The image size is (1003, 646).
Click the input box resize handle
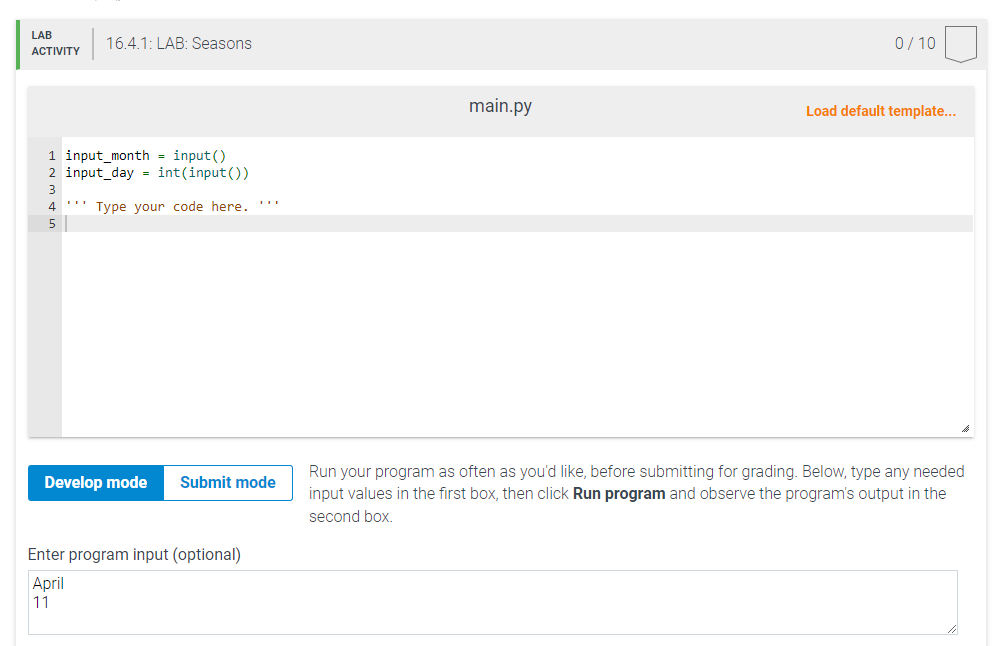(x=951, y=630)
